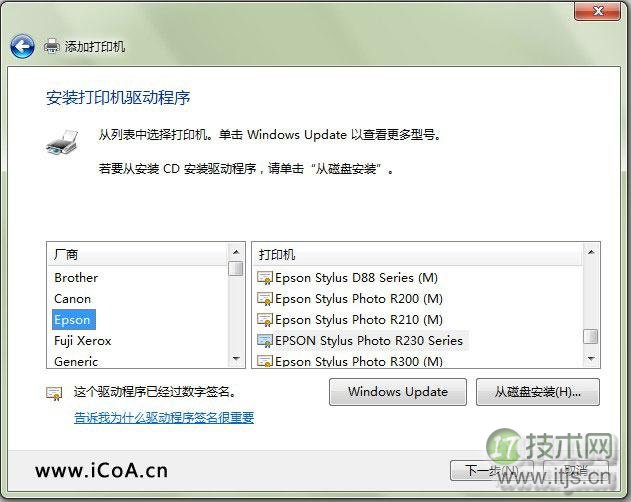Click the manufacturer list scroll-down arrow
This screenshot has width=631, height=502.
pyautogui.click(x=236, y=358)
